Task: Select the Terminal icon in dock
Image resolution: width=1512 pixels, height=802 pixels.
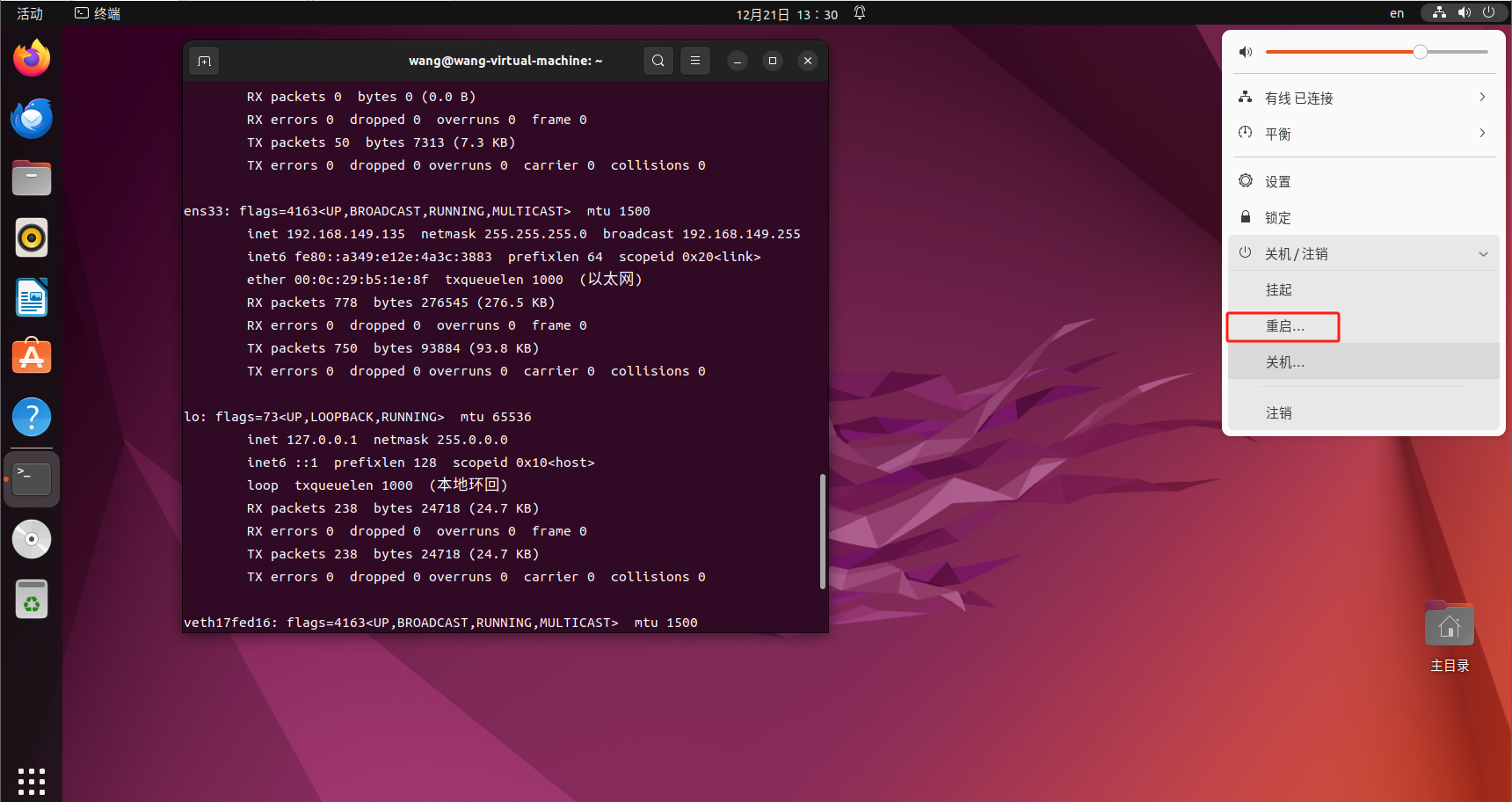Action: tap(32, 479)
